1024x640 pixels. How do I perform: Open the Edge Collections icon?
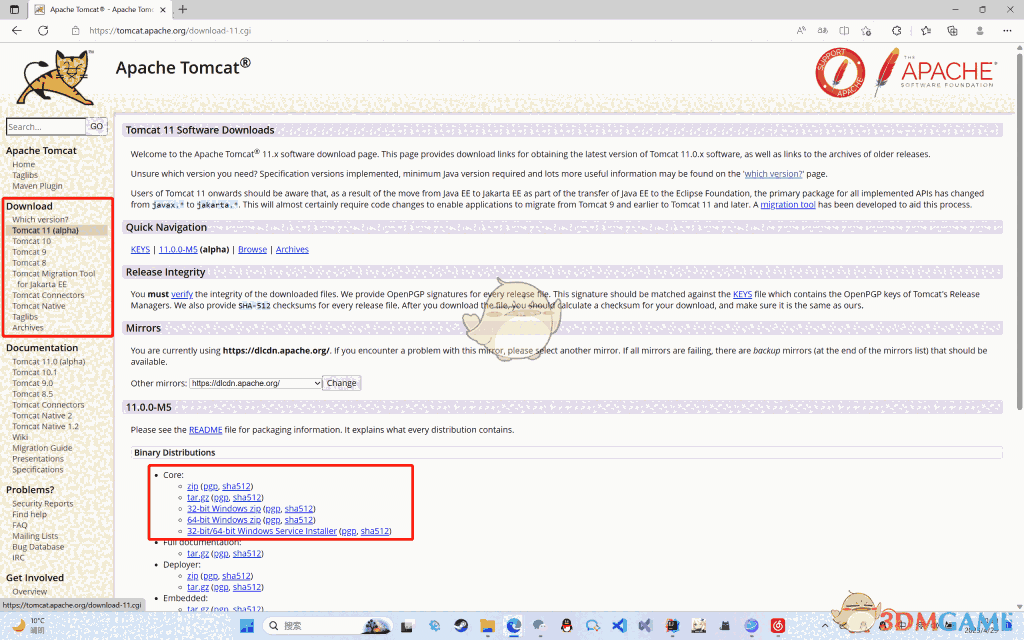click(x=953, y=31)
